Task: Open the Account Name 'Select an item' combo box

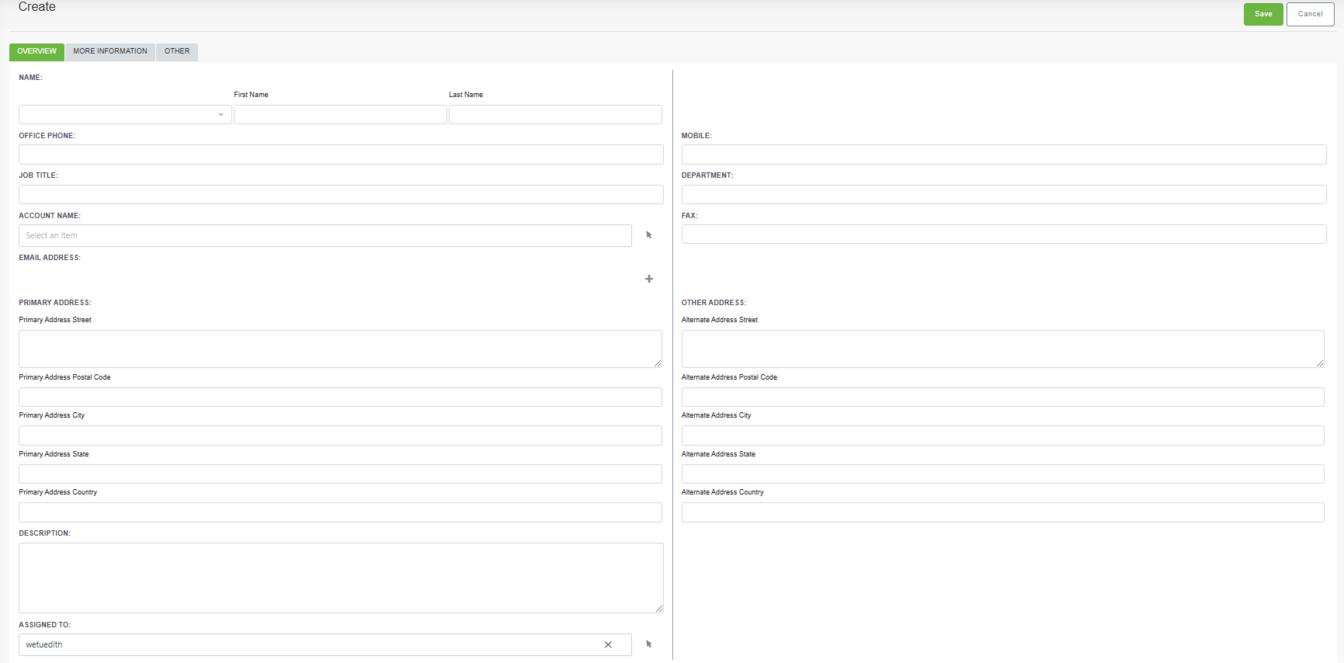Action: 325,235
